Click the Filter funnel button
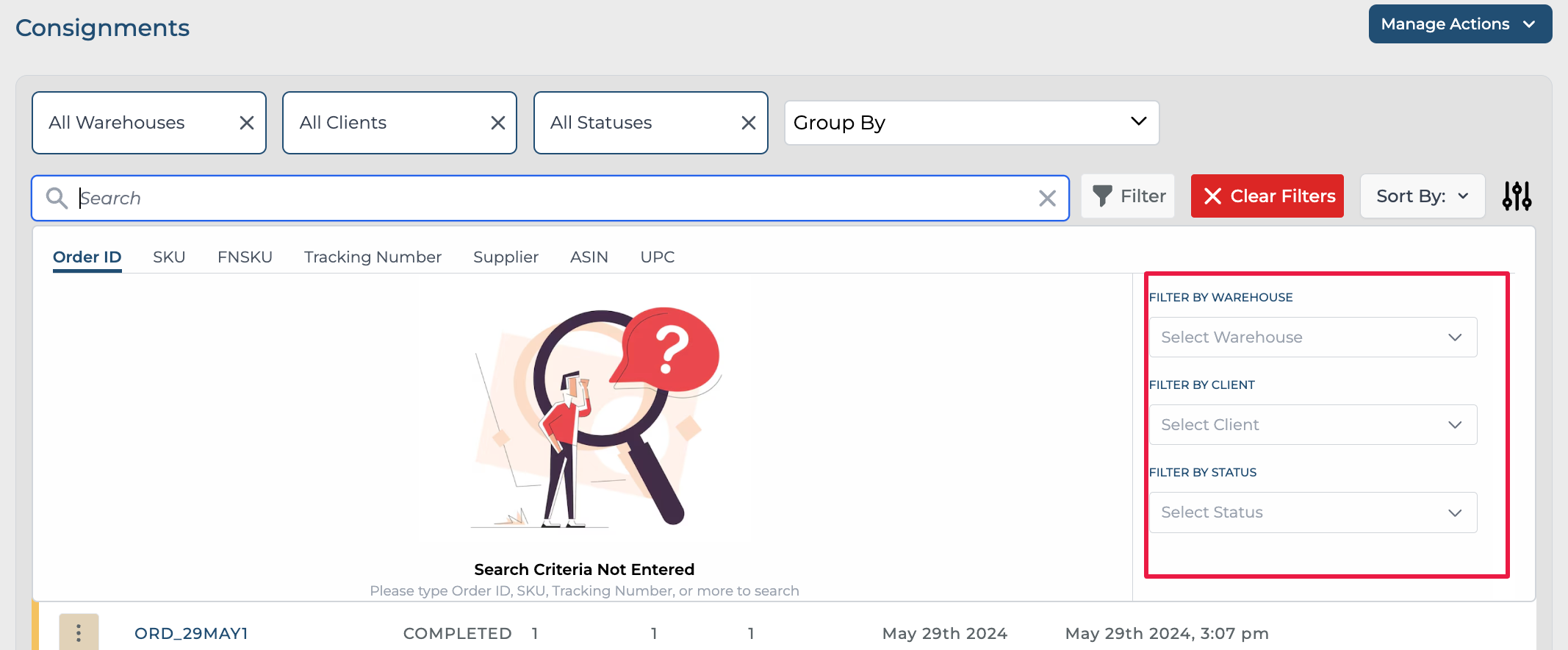Image resolution: width=1568 pixels, height=650 pixels. (x=1128, y=196)
